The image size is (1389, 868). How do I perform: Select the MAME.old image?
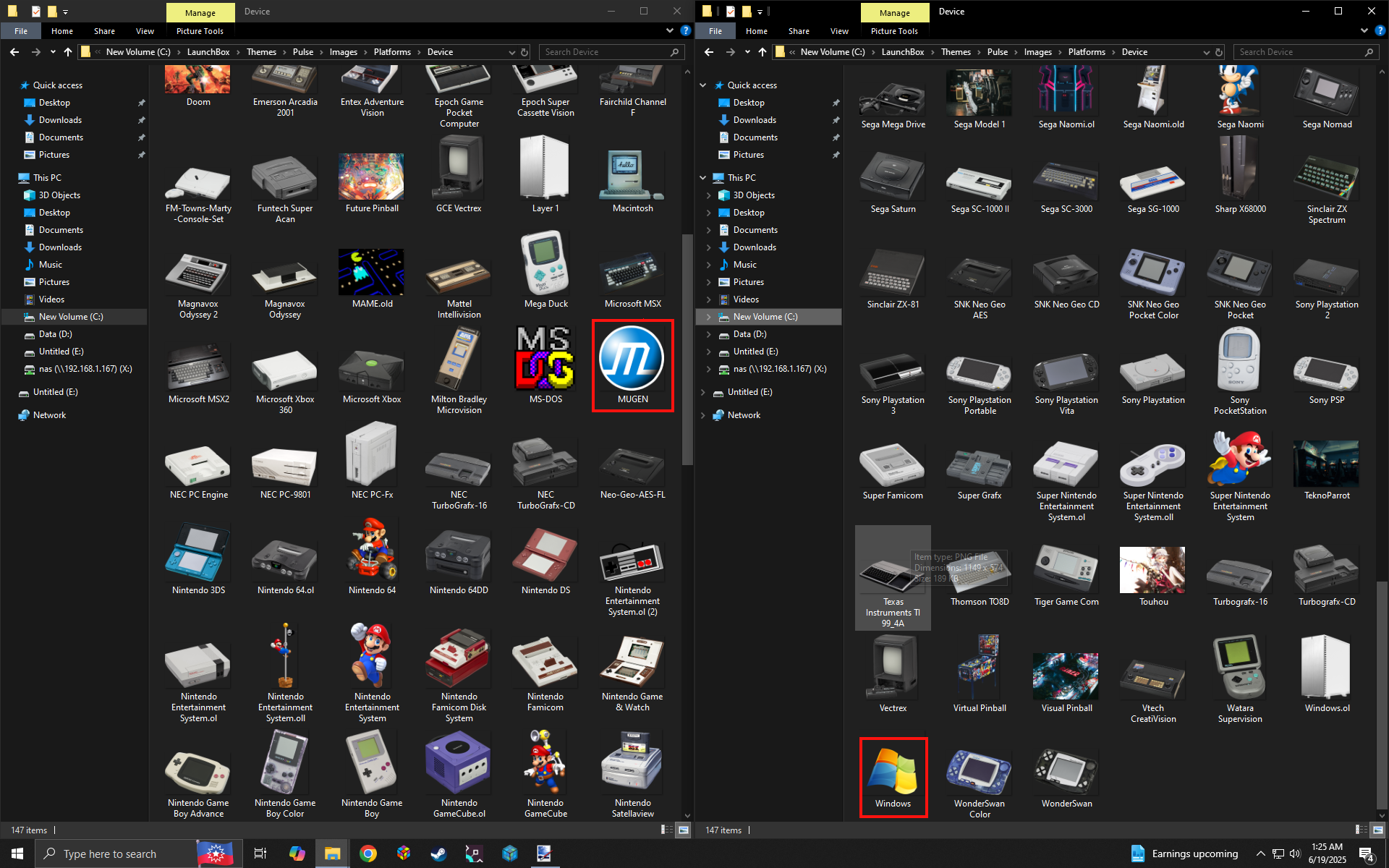372,279
